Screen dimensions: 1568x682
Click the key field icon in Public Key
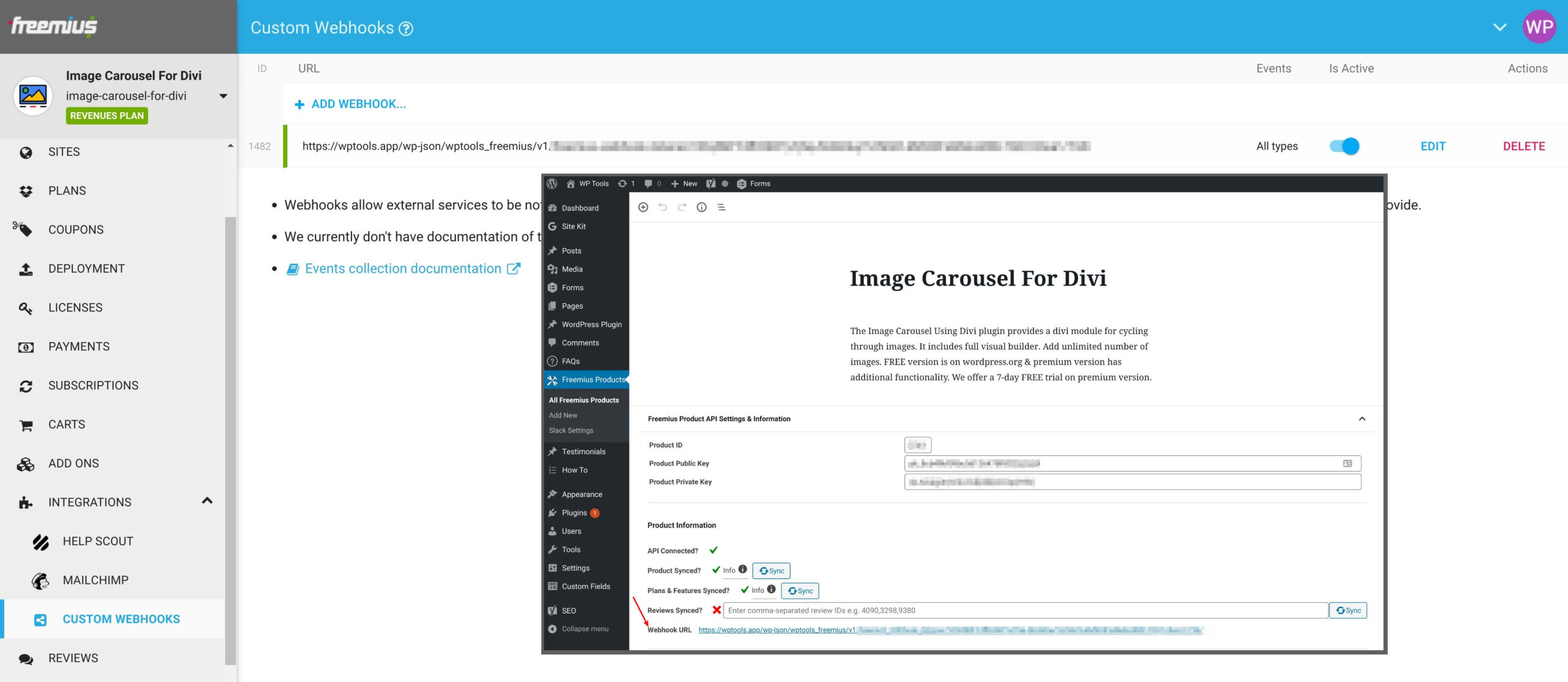1347,464
